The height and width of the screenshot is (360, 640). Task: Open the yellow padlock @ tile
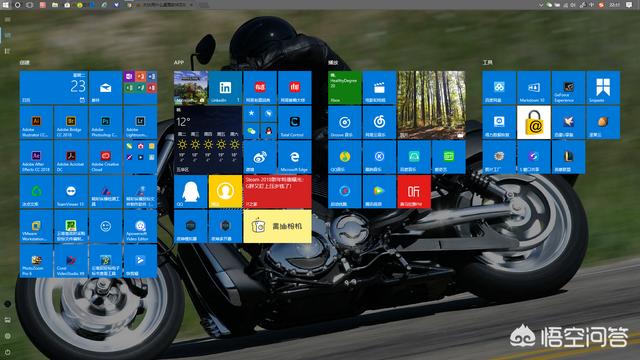[x=534, y=122]
